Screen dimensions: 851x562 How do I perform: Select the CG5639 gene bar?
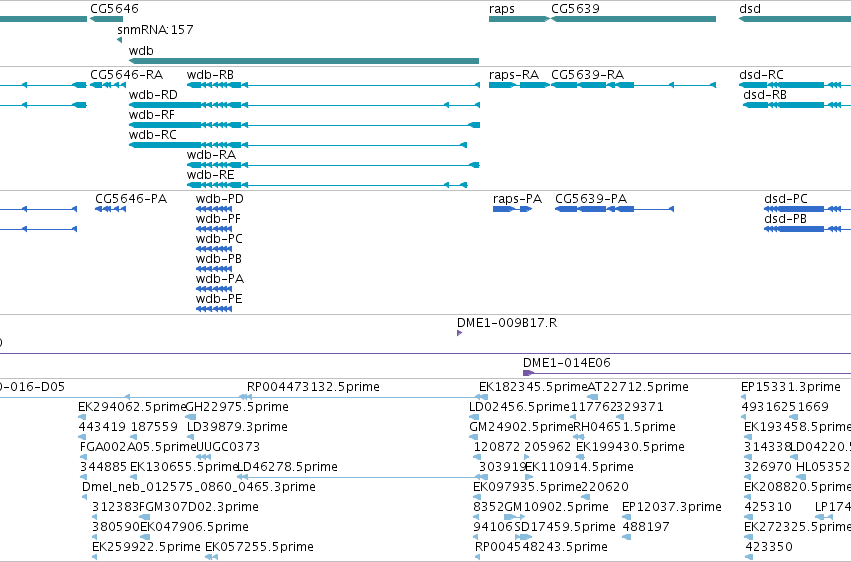pos(633,19)
